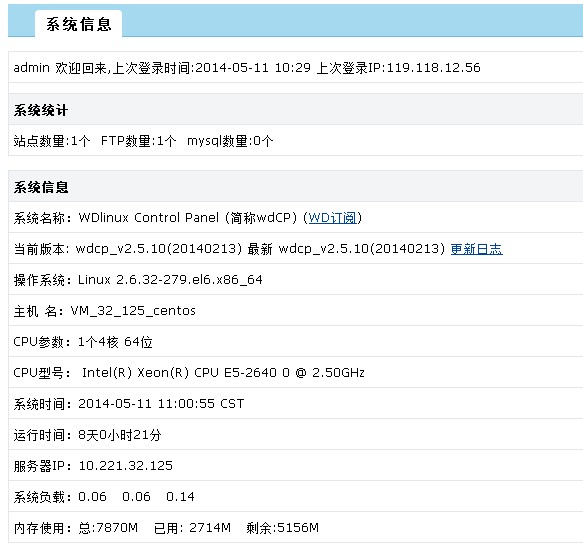Viewport: 583px width, 553px height.
Task: Click the 站点数量:1个 text
Action: (x=52, y=141)
